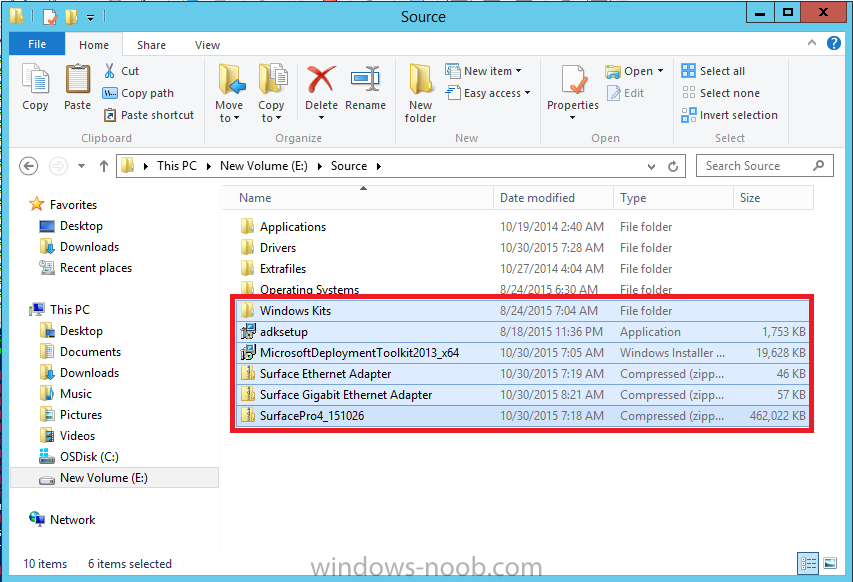Click the Copy icon in Clipboard group

pyautogui.click(x=35, y=79)
